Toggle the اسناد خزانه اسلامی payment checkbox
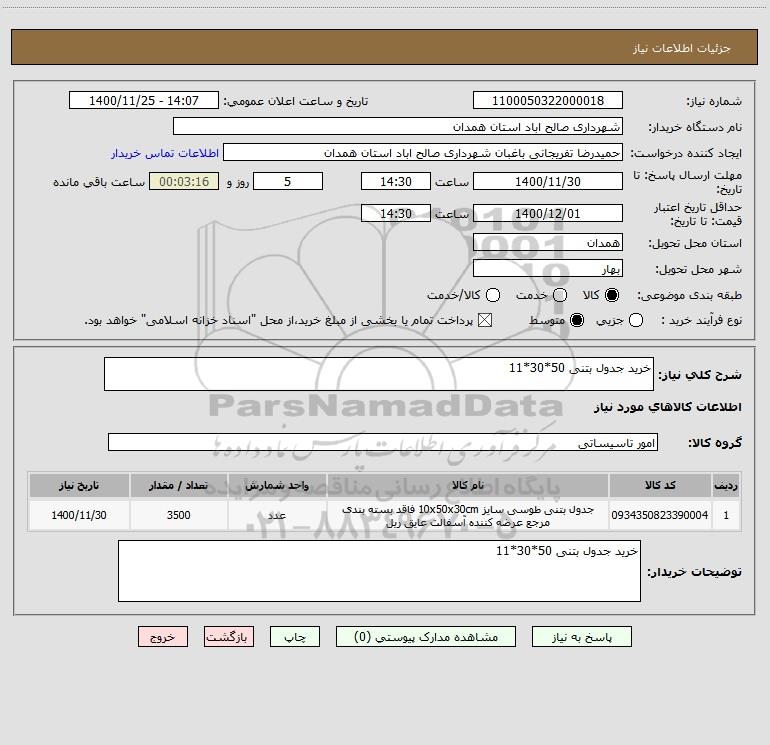 click(485, 321)
